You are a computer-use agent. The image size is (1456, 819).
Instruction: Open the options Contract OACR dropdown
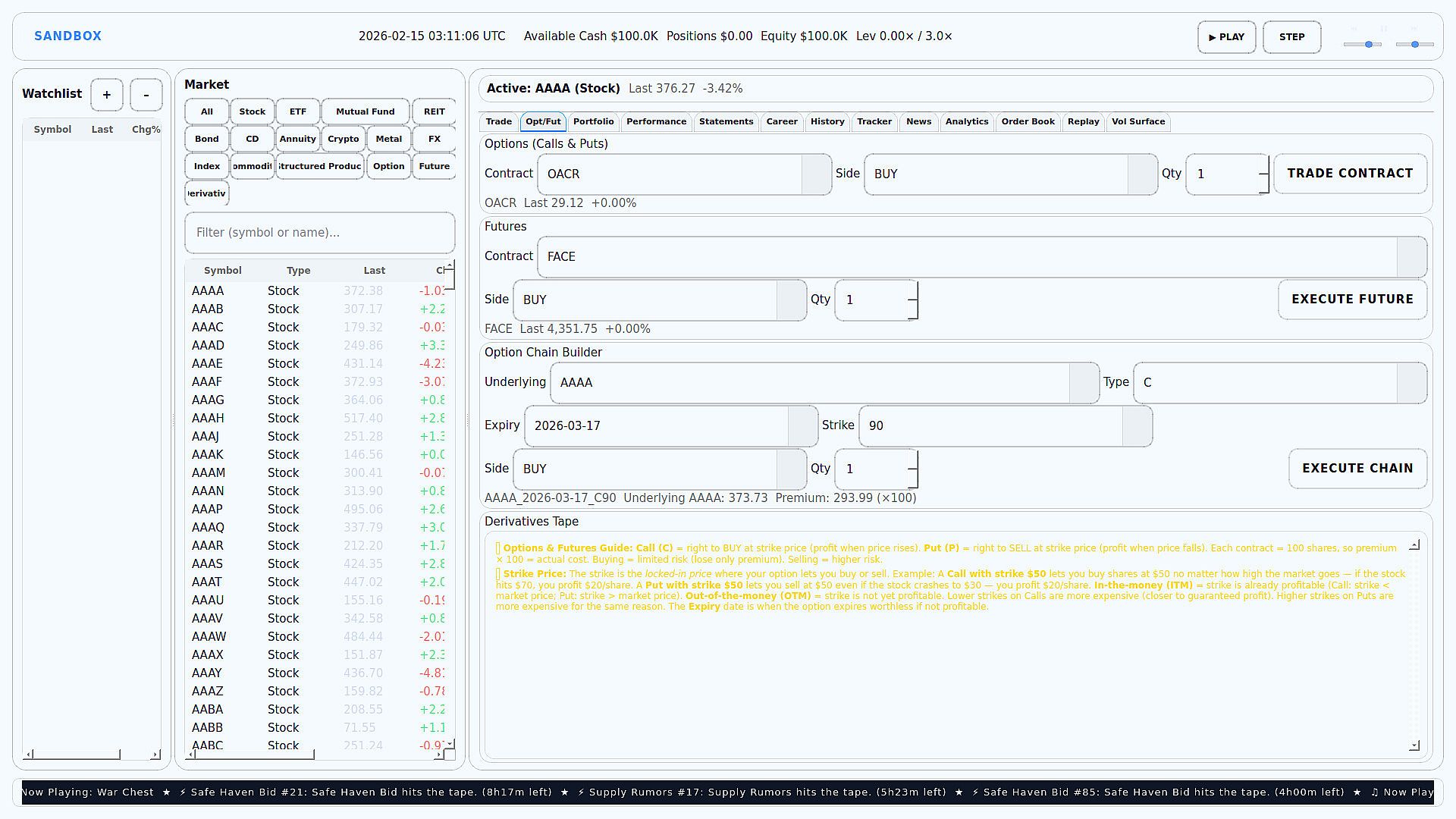[x=816, y=174]
